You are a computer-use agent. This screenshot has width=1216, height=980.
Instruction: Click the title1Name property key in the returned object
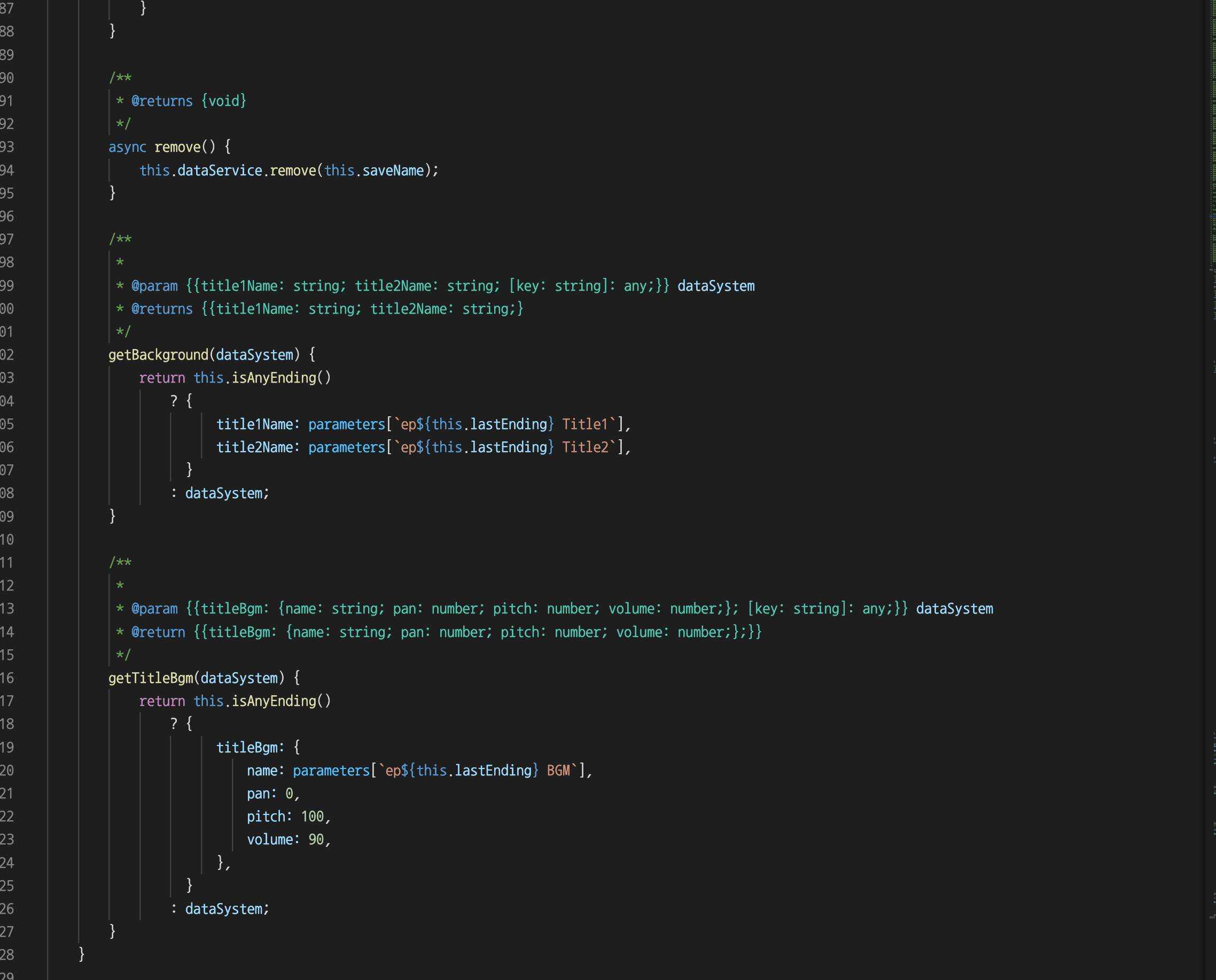(x=254, y=424)
